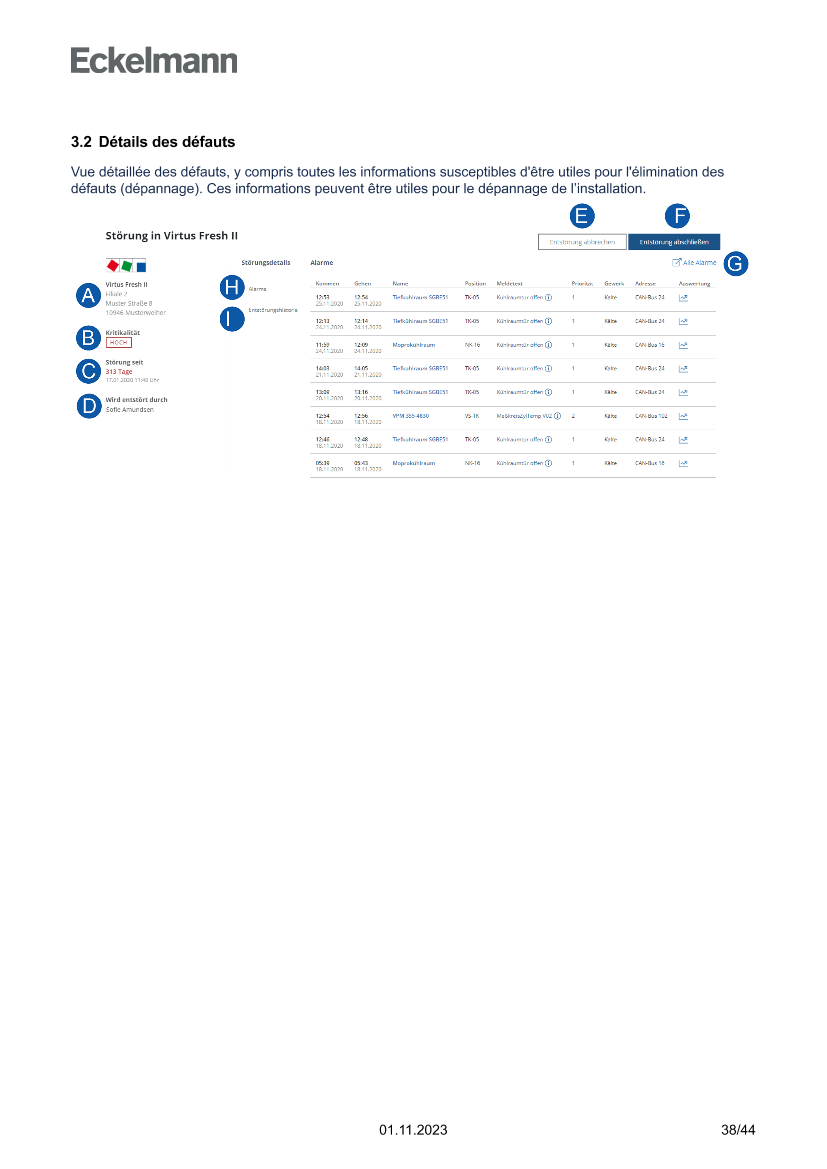Click the red square in the logo

coord(113,266)
